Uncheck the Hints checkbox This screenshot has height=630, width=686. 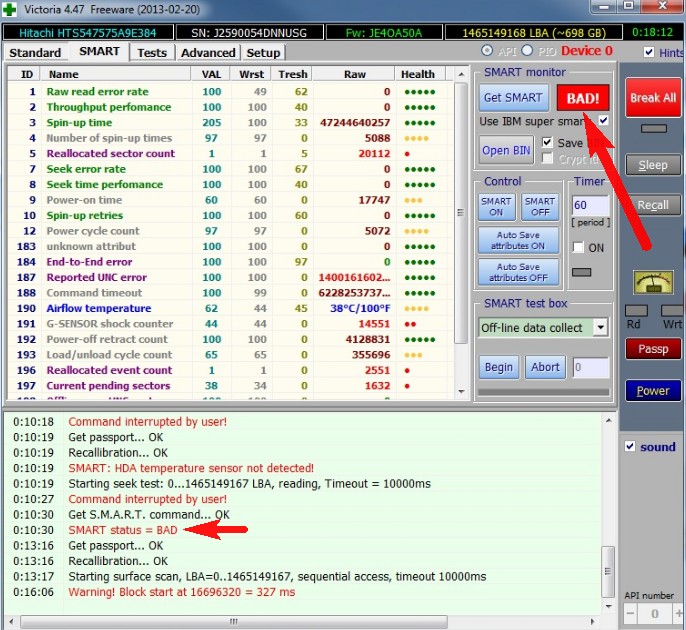click(x=650, y=52)
